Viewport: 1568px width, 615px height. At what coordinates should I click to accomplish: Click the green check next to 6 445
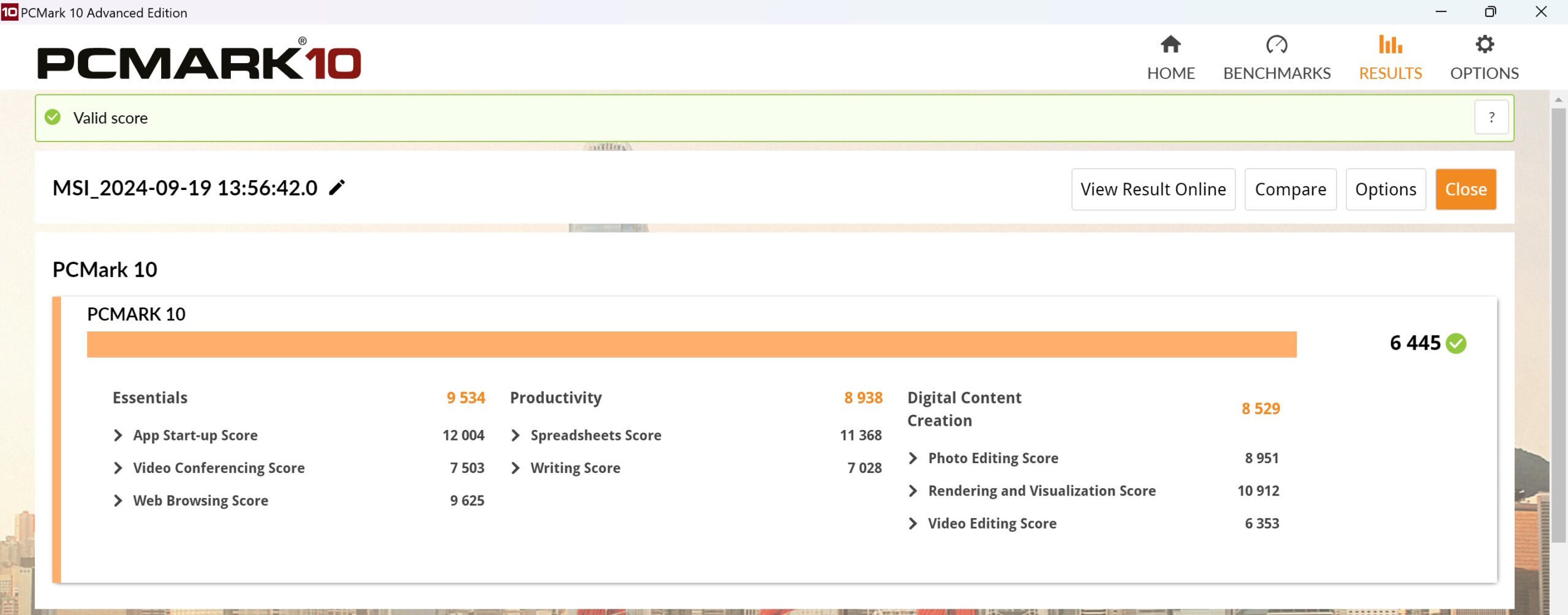coord(1456,343)
